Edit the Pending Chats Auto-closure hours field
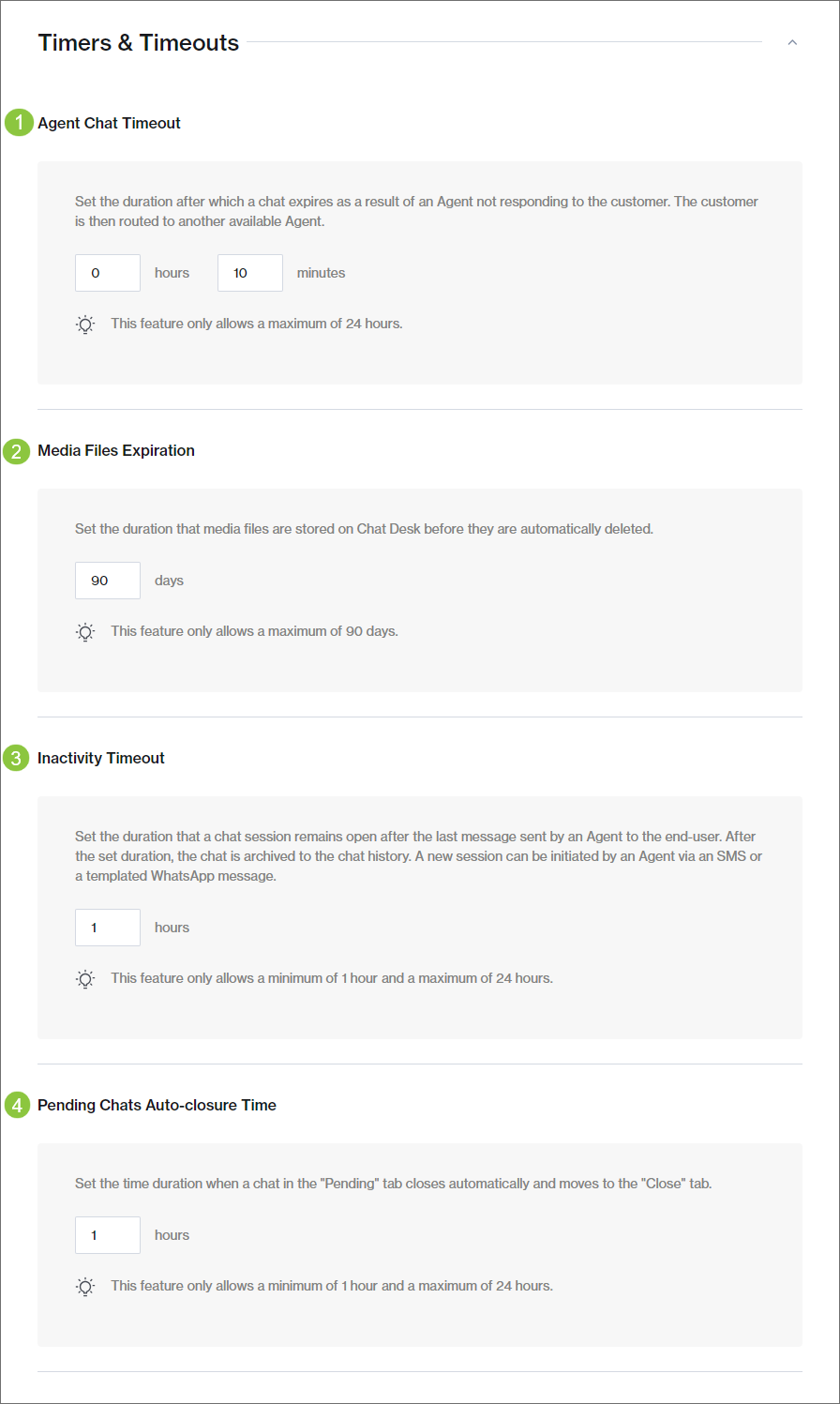 tap(108, 1235)
